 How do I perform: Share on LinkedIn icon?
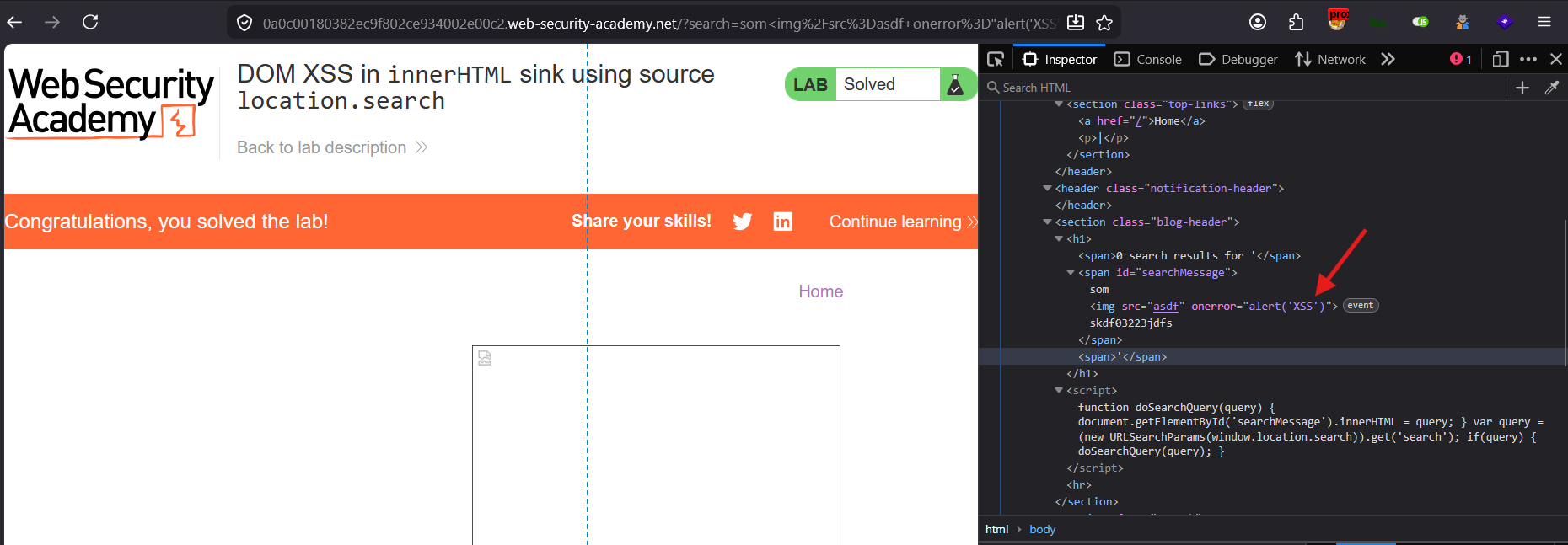tap(783, 222)
